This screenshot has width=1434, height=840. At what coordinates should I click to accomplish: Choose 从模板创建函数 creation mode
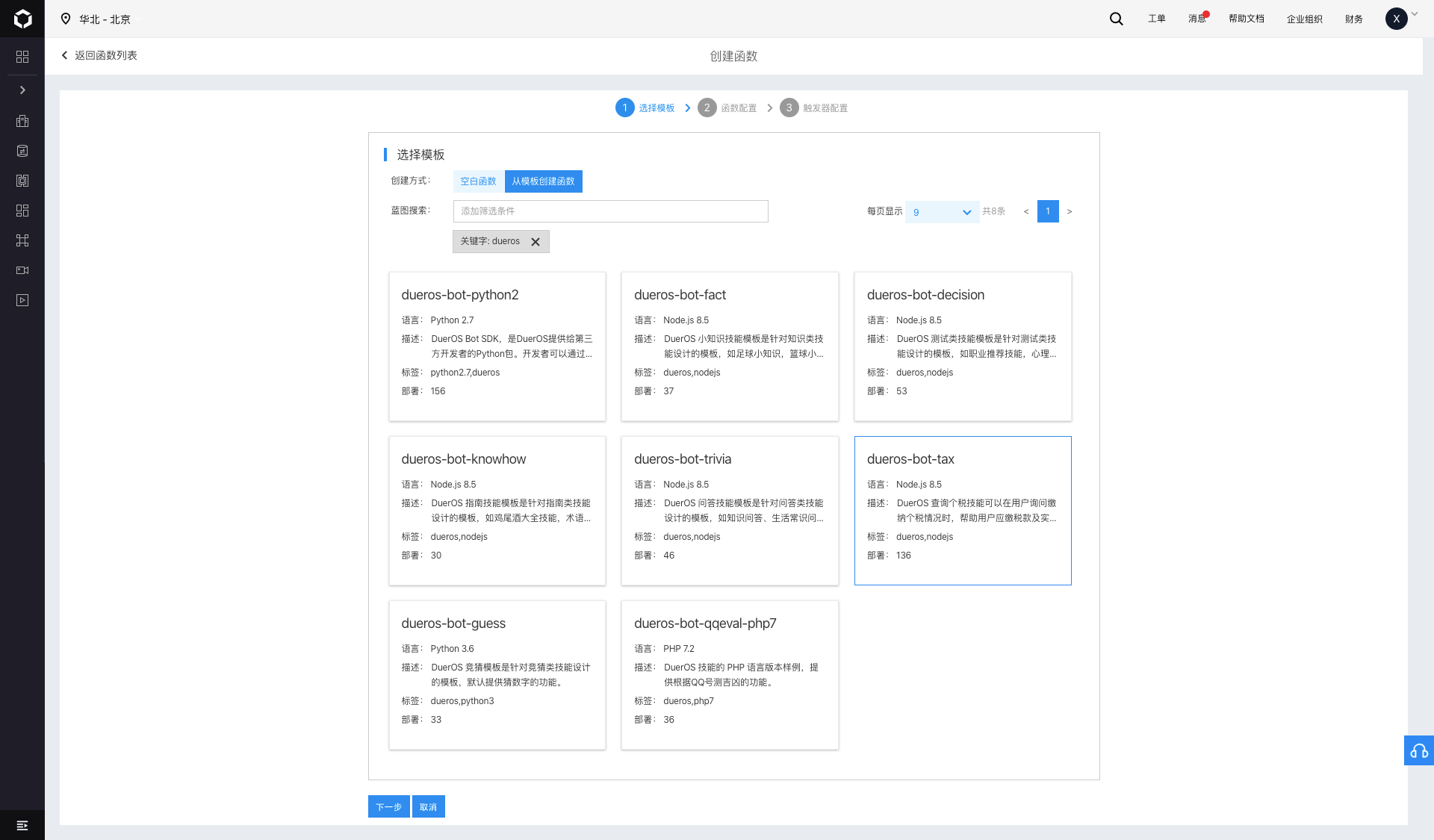coord(543,181)
